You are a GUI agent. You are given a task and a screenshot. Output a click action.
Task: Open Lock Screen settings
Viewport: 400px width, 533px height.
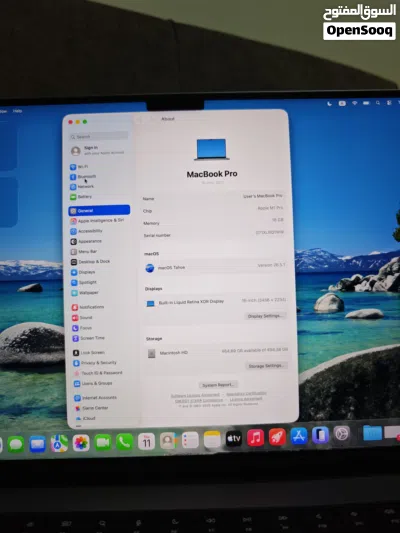(89, 353)
